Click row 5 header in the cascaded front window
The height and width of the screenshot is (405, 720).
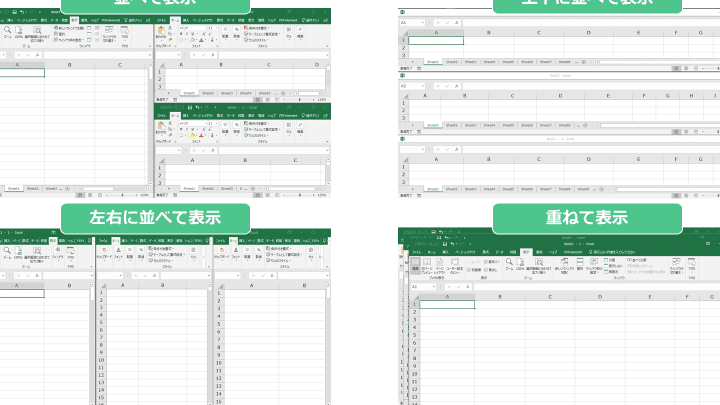(x=415, y=335)
